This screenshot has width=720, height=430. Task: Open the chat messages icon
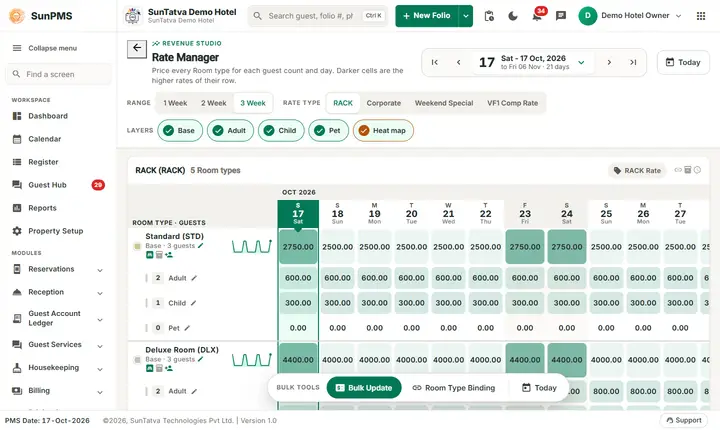pyautogui.click(x=561, y=16)
